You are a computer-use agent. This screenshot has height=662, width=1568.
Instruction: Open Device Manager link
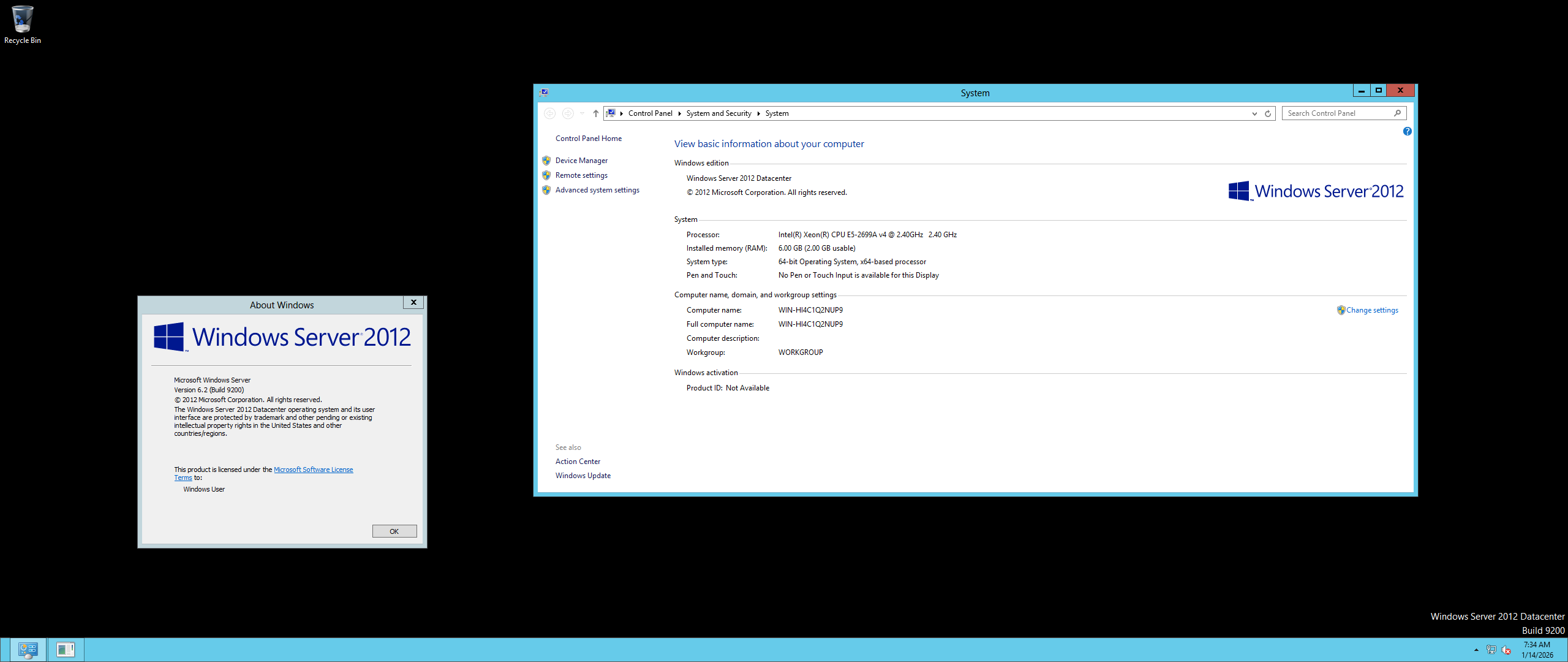pyautogui.click(x=581, y=161)
